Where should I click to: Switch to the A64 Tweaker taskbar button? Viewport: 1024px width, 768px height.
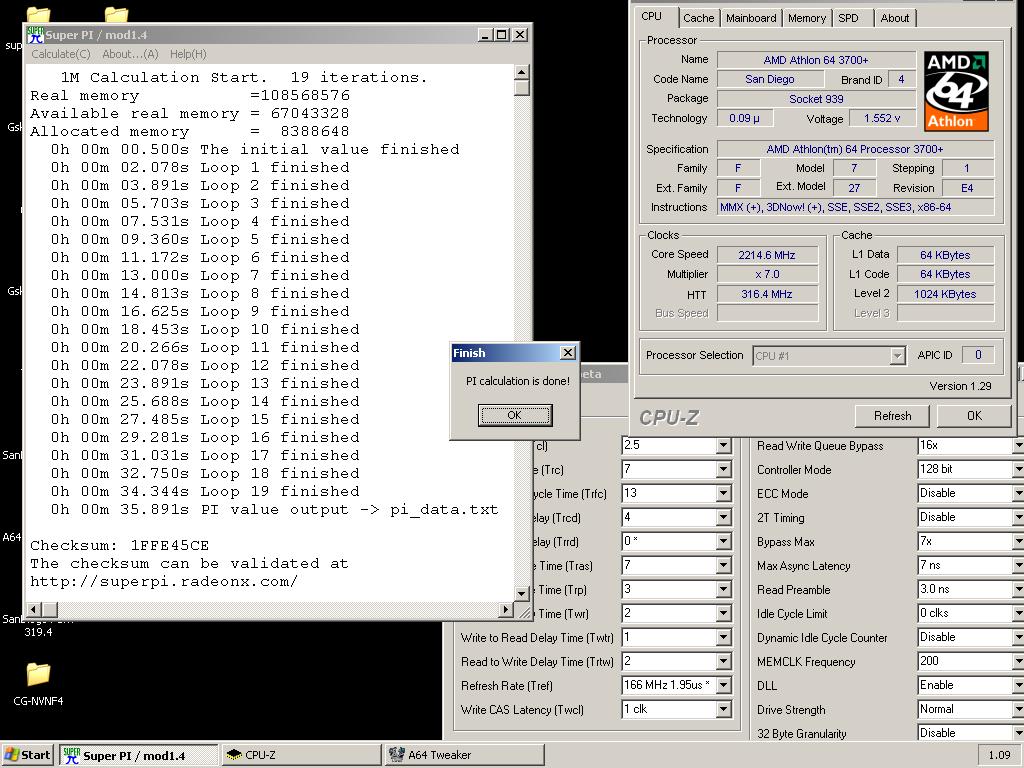464,755
